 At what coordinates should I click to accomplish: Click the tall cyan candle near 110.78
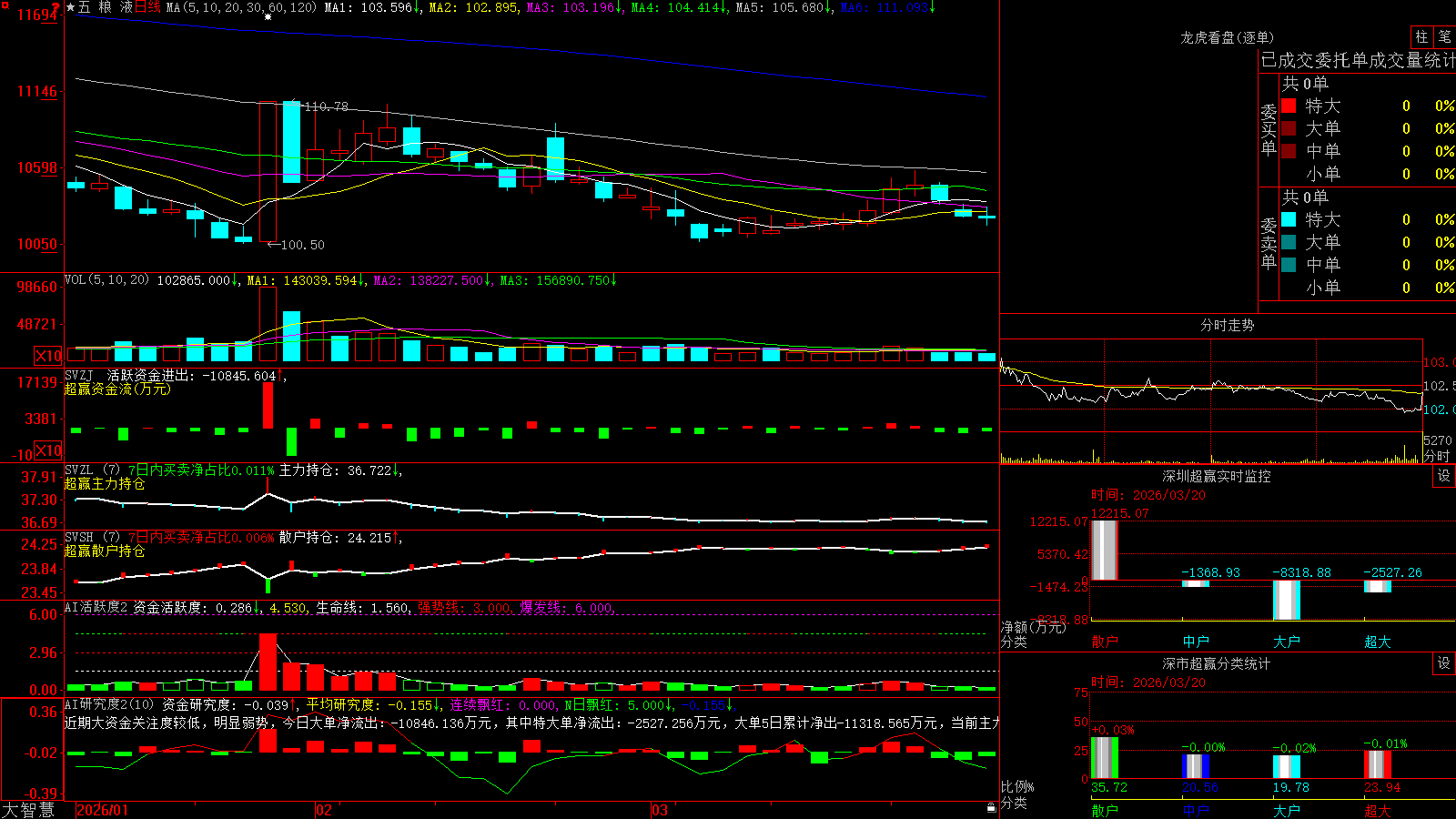(291, 142)
